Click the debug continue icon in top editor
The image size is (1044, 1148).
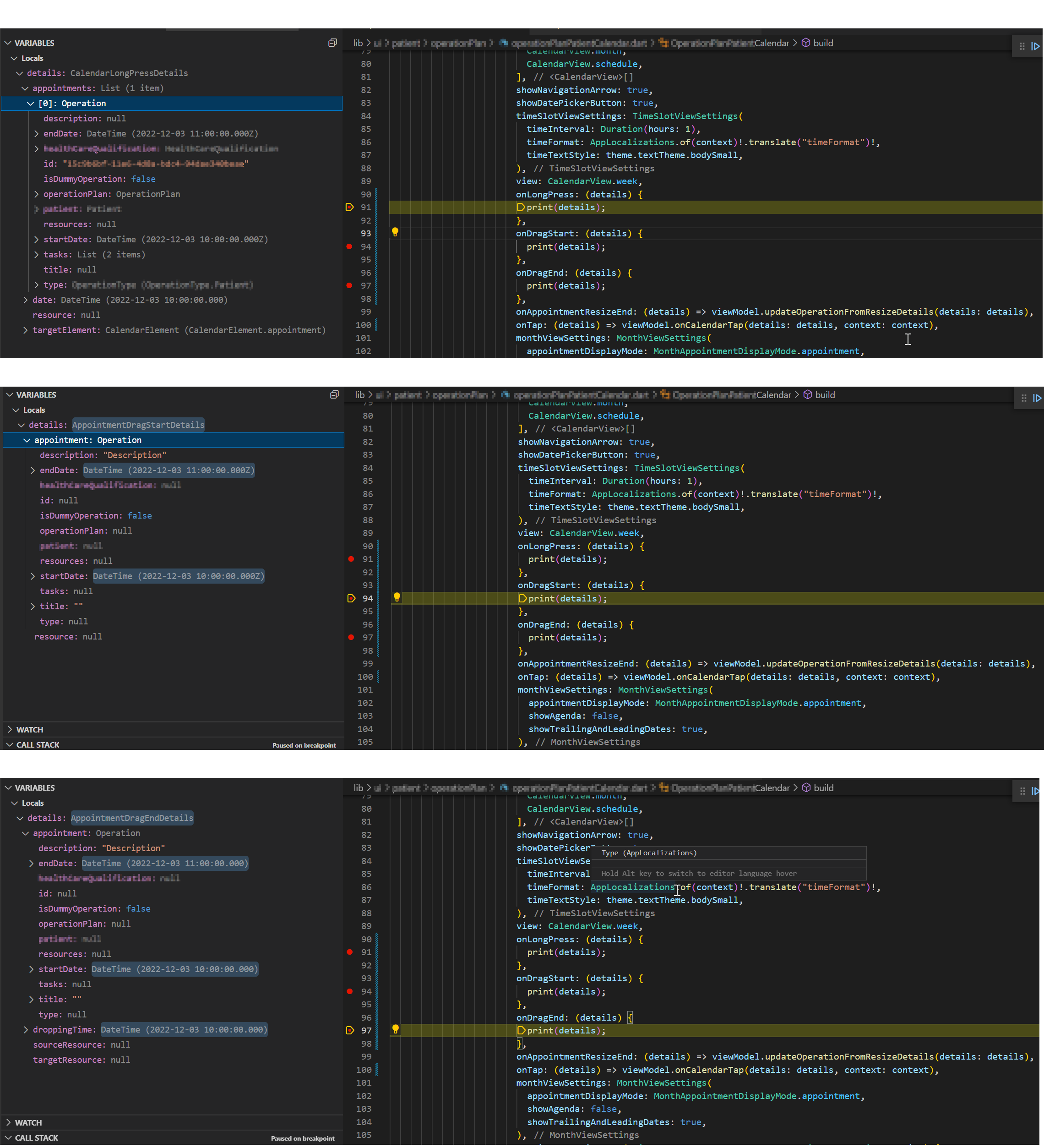tap(1035, 46)
